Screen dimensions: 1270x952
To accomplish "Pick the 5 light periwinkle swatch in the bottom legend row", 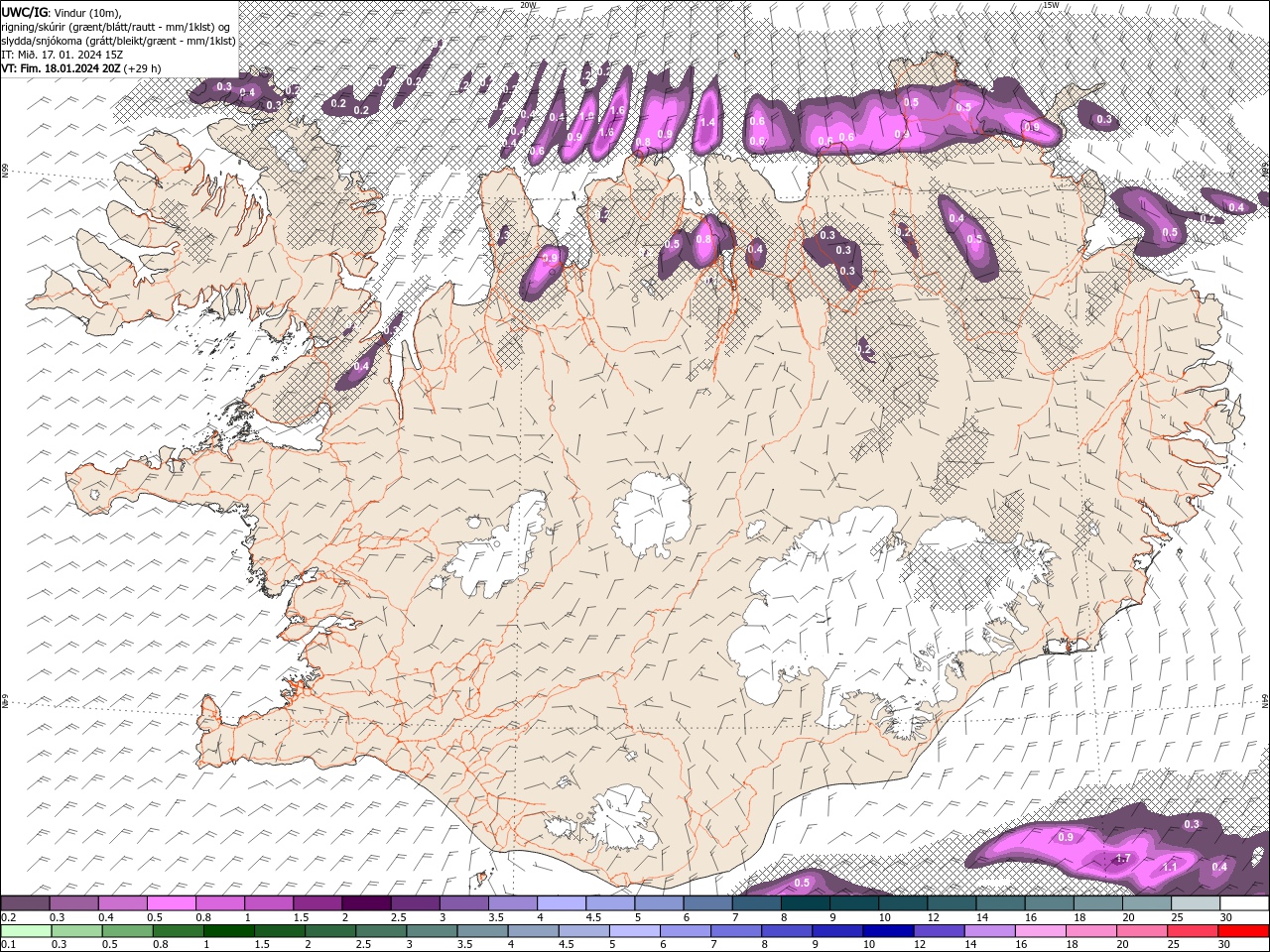I will [x=634, y=931].
